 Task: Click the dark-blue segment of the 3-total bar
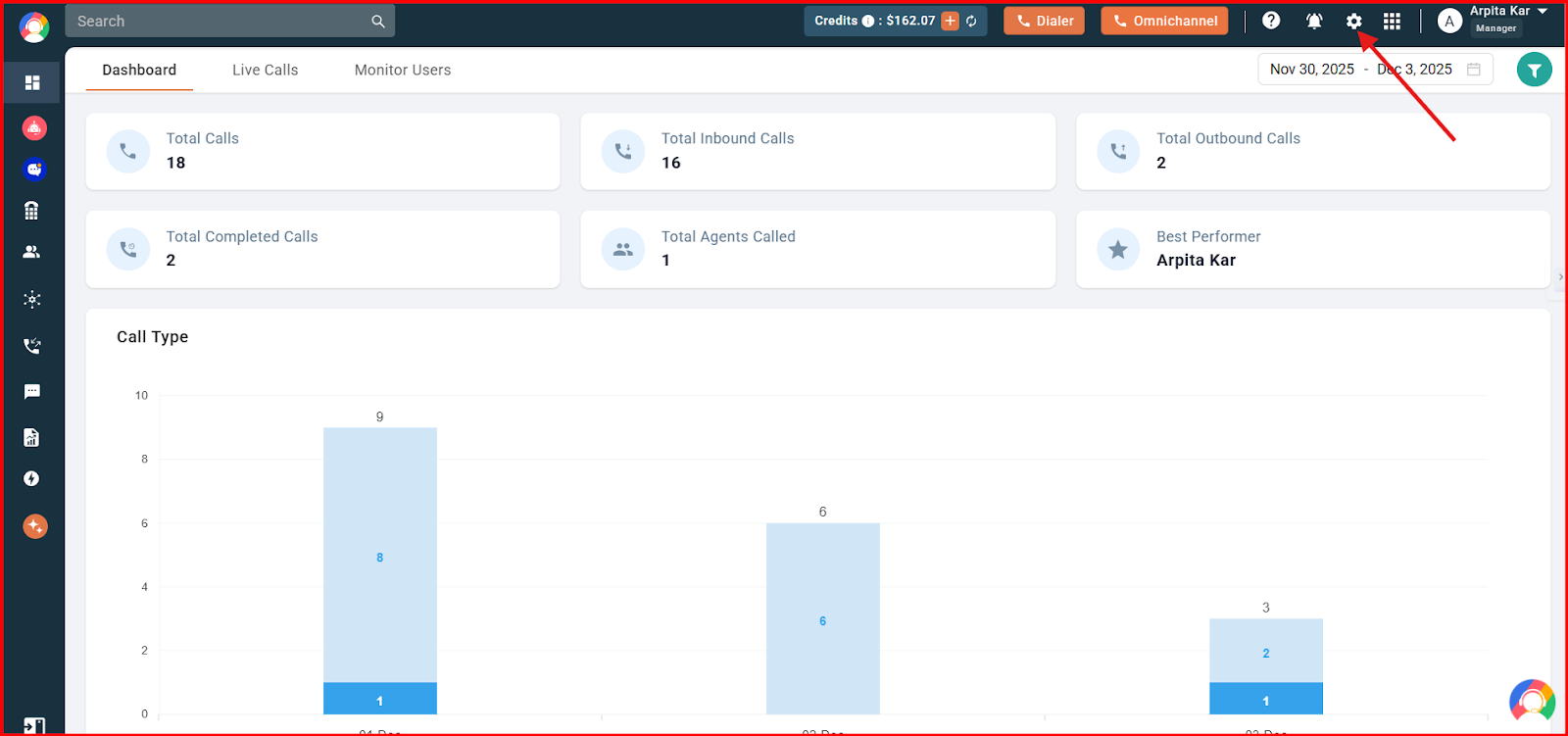pos(1266,699)
